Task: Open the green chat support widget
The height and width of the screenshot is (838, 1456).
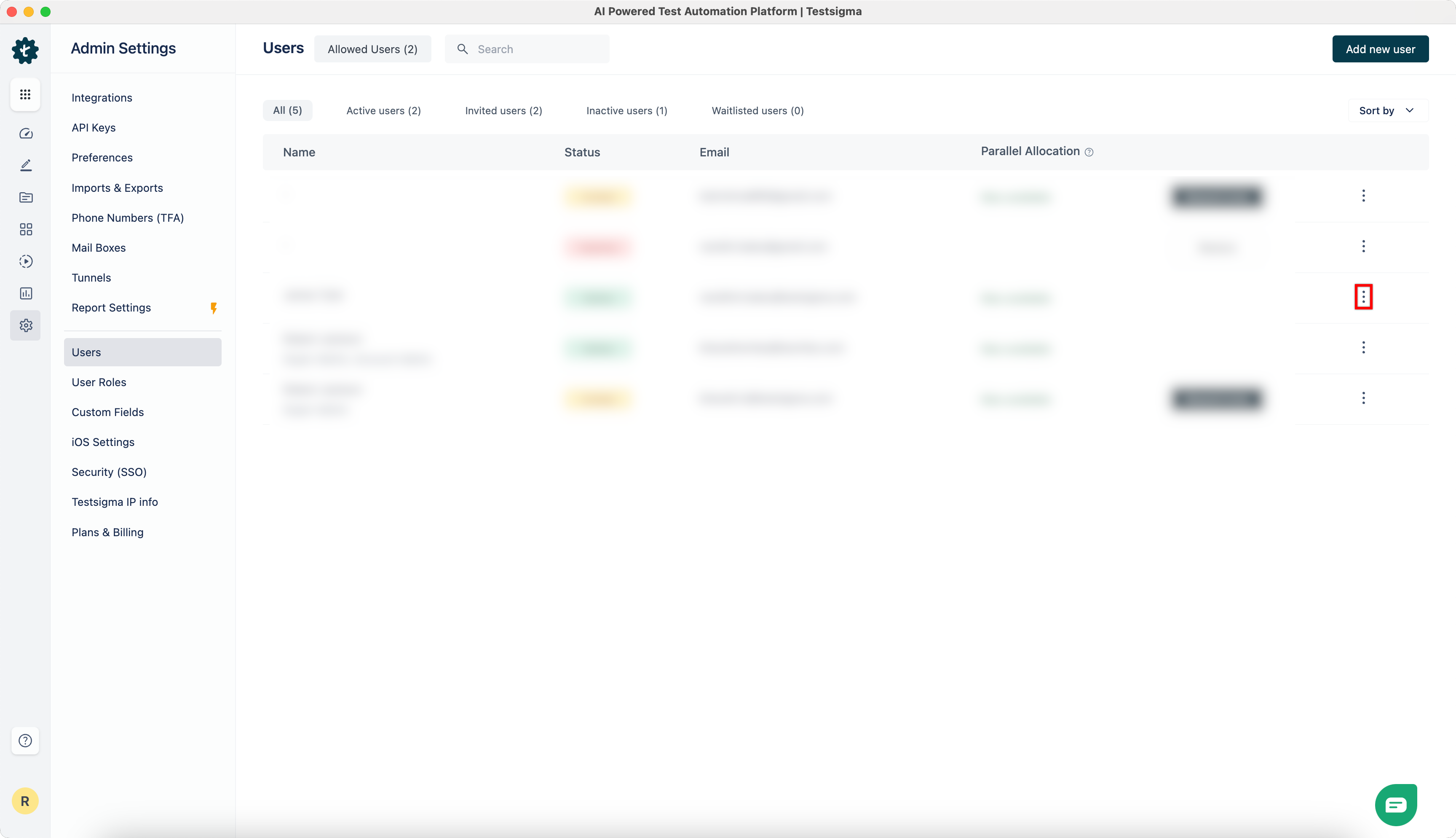Action: pyautogui.click(x=1396, y=805)
